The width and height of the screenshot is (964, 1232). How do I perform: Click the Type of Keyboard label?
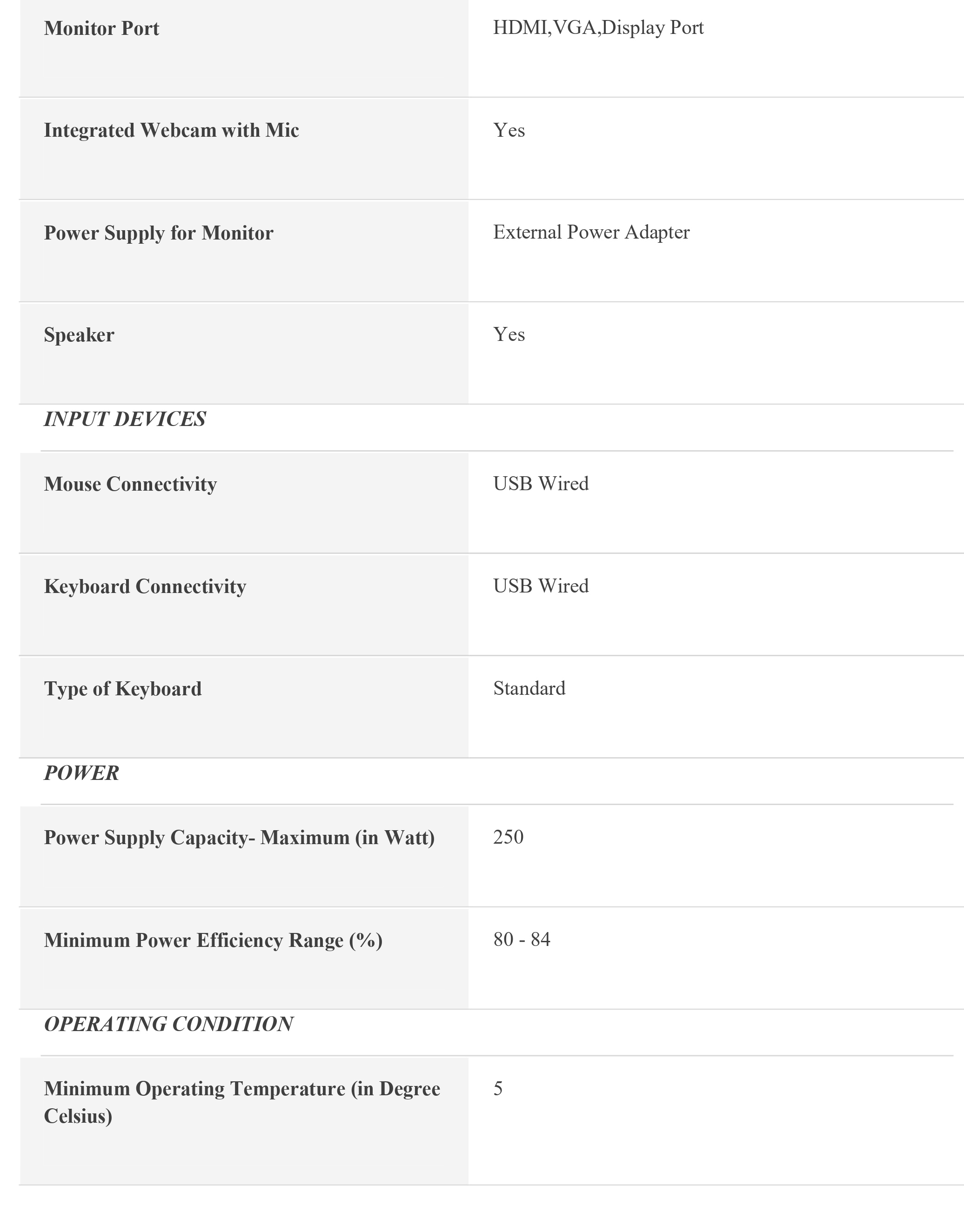122,689
